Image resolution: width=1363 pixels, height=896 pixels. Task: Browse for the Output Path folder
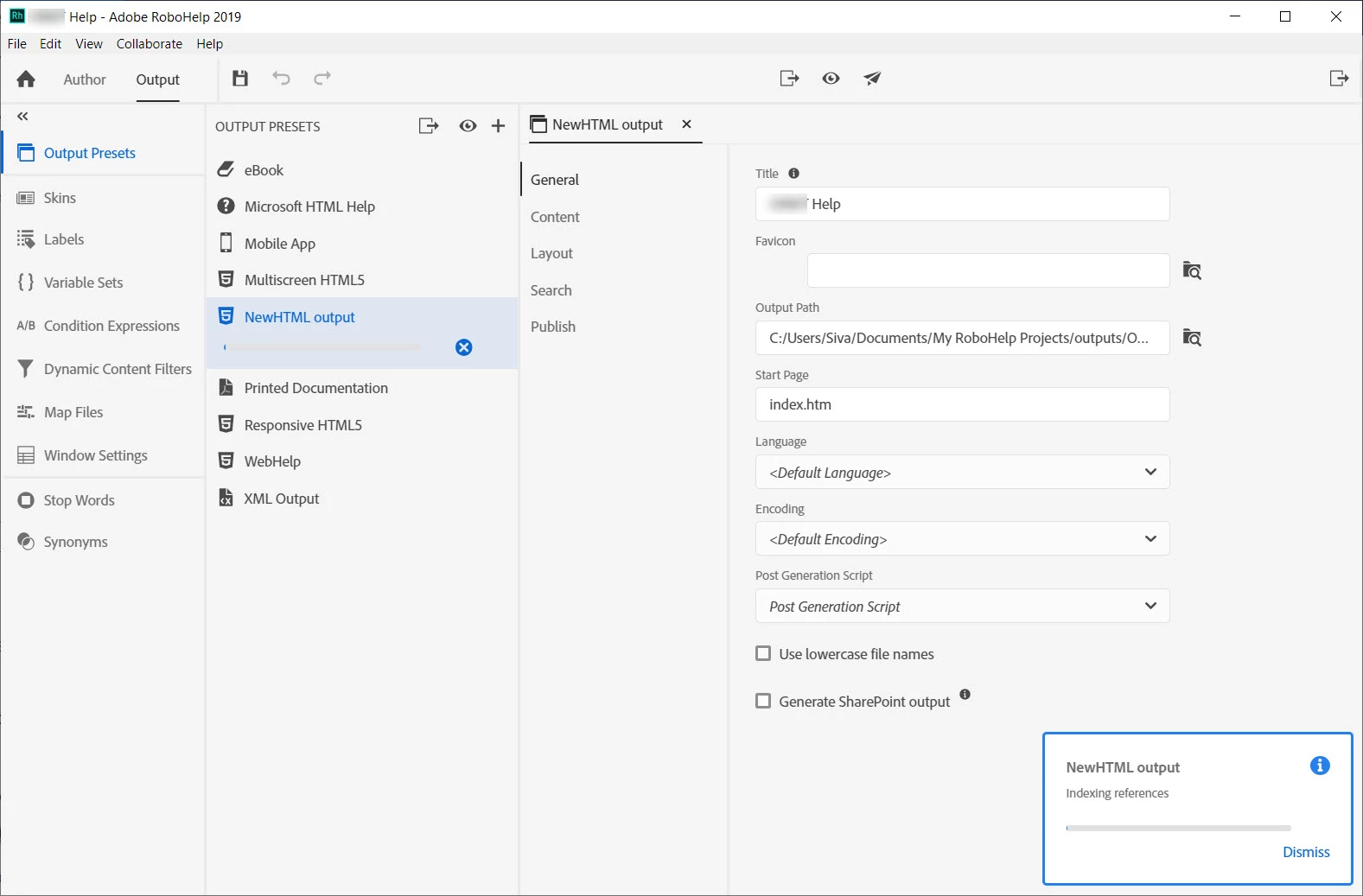[1192, 337]
